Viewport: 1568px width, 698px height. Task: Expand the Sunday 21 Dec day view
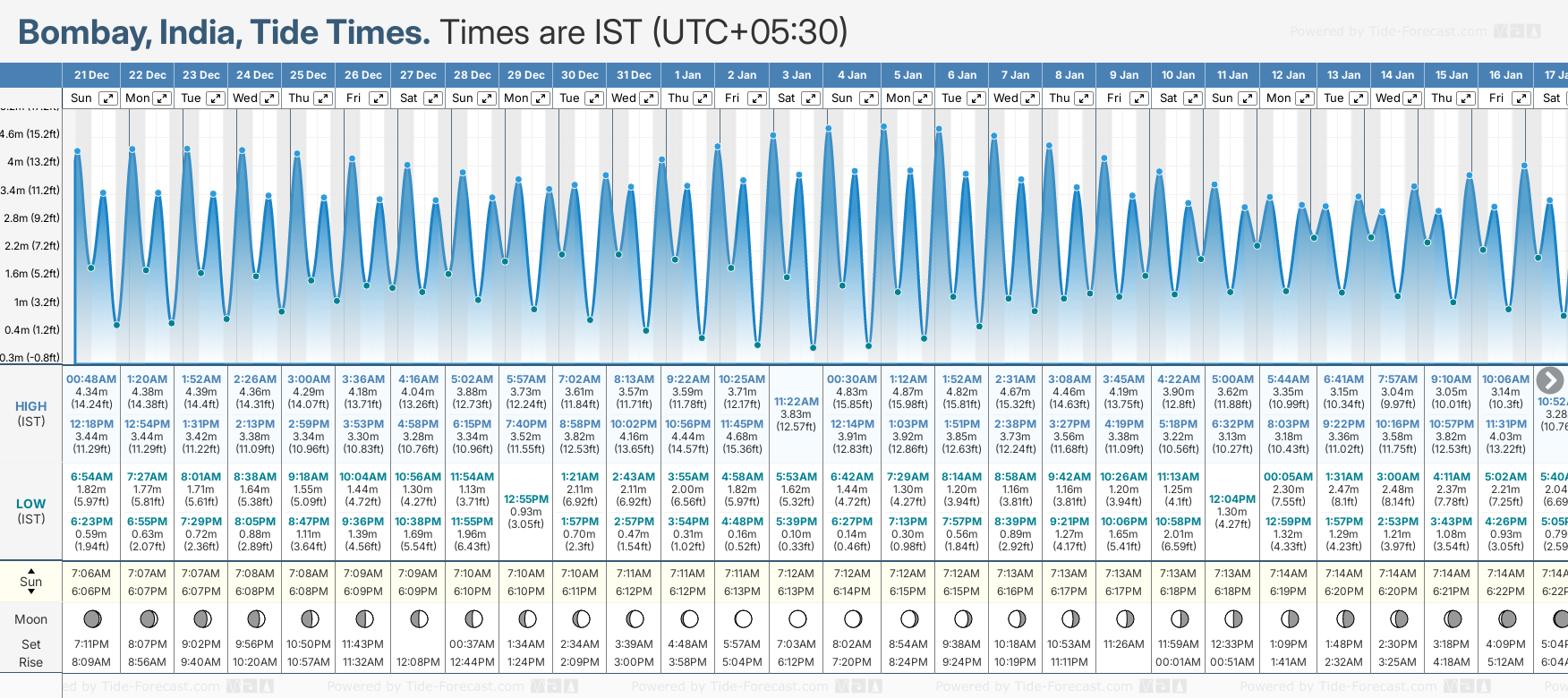107,98
